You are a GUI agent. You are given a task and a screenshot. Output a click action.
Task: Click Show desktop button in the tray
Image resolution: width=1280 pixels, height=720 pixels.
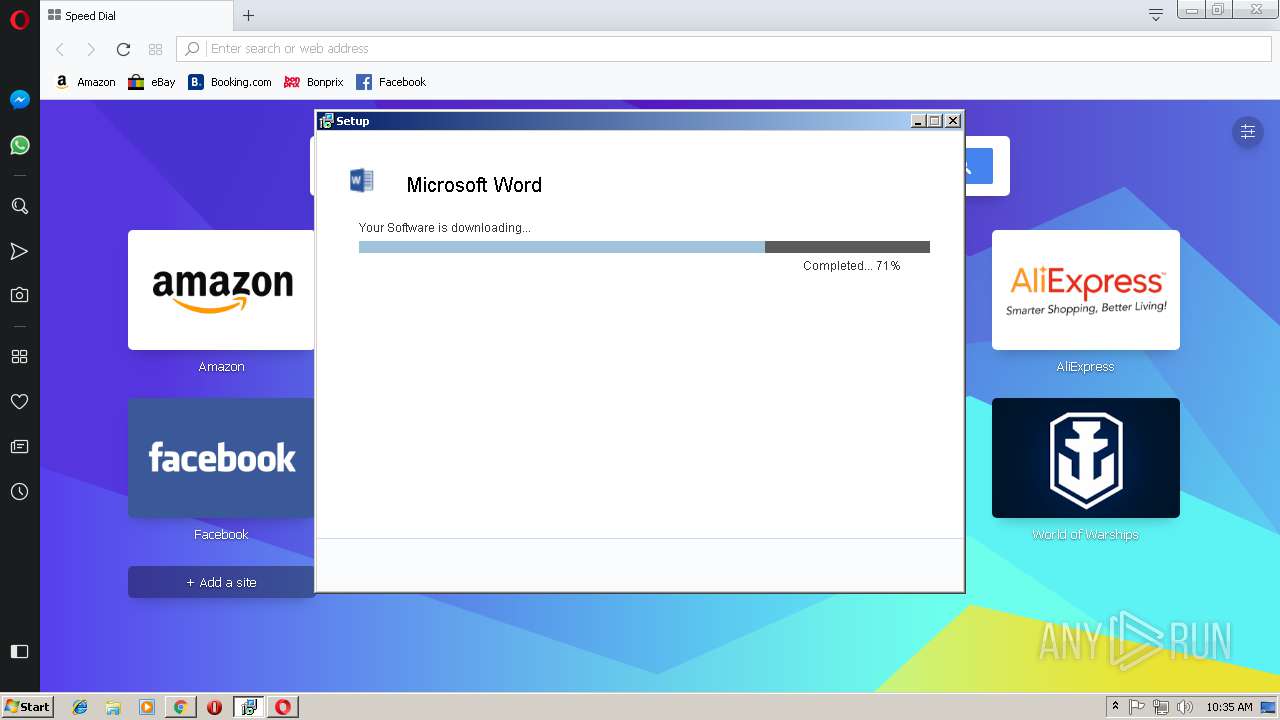click(x=1269, y=707)
